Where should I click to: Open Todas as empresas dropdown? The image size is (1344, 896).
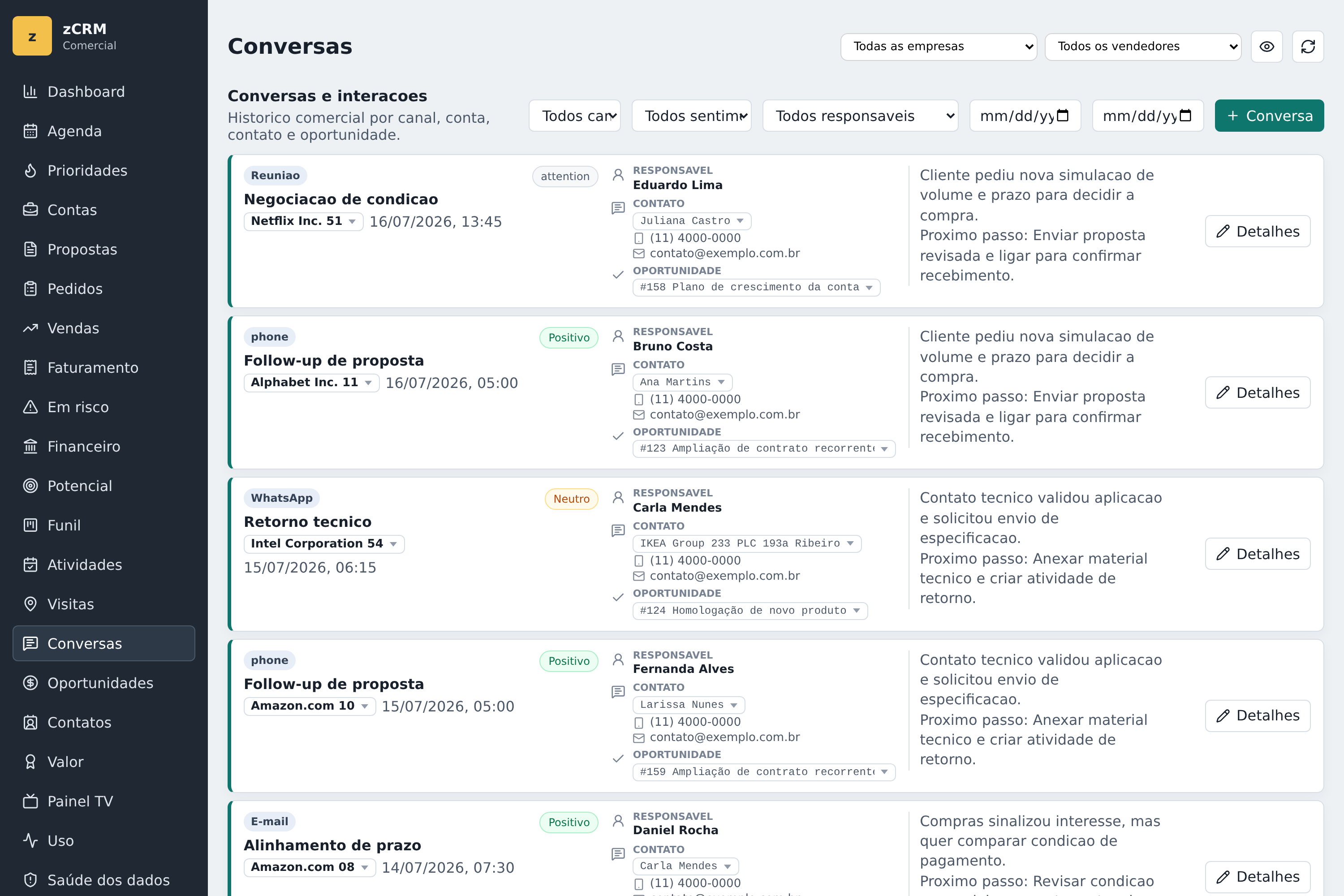pyautogui.click(x=939, y=46)
